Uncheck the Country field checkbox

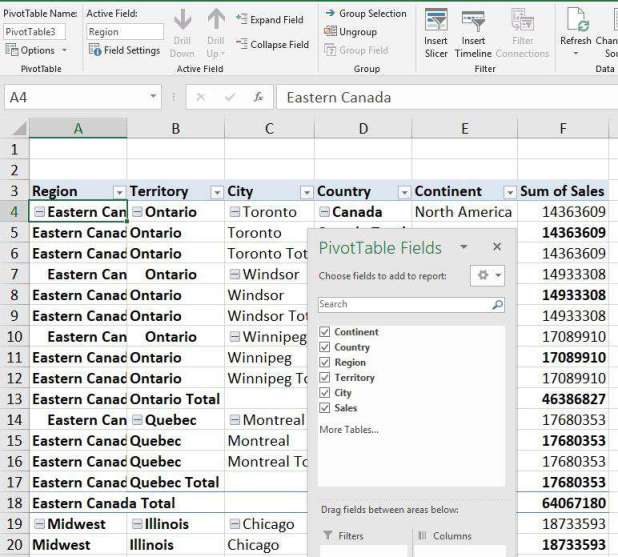324,347
